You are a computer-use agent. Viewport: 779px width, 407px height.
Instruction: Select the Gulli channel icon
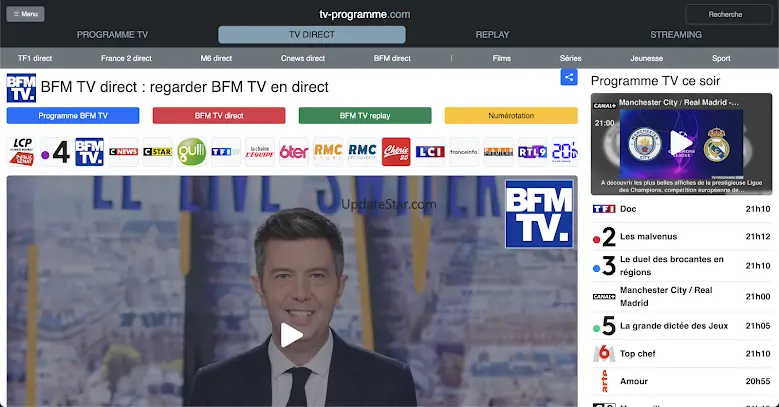point(192,151)
